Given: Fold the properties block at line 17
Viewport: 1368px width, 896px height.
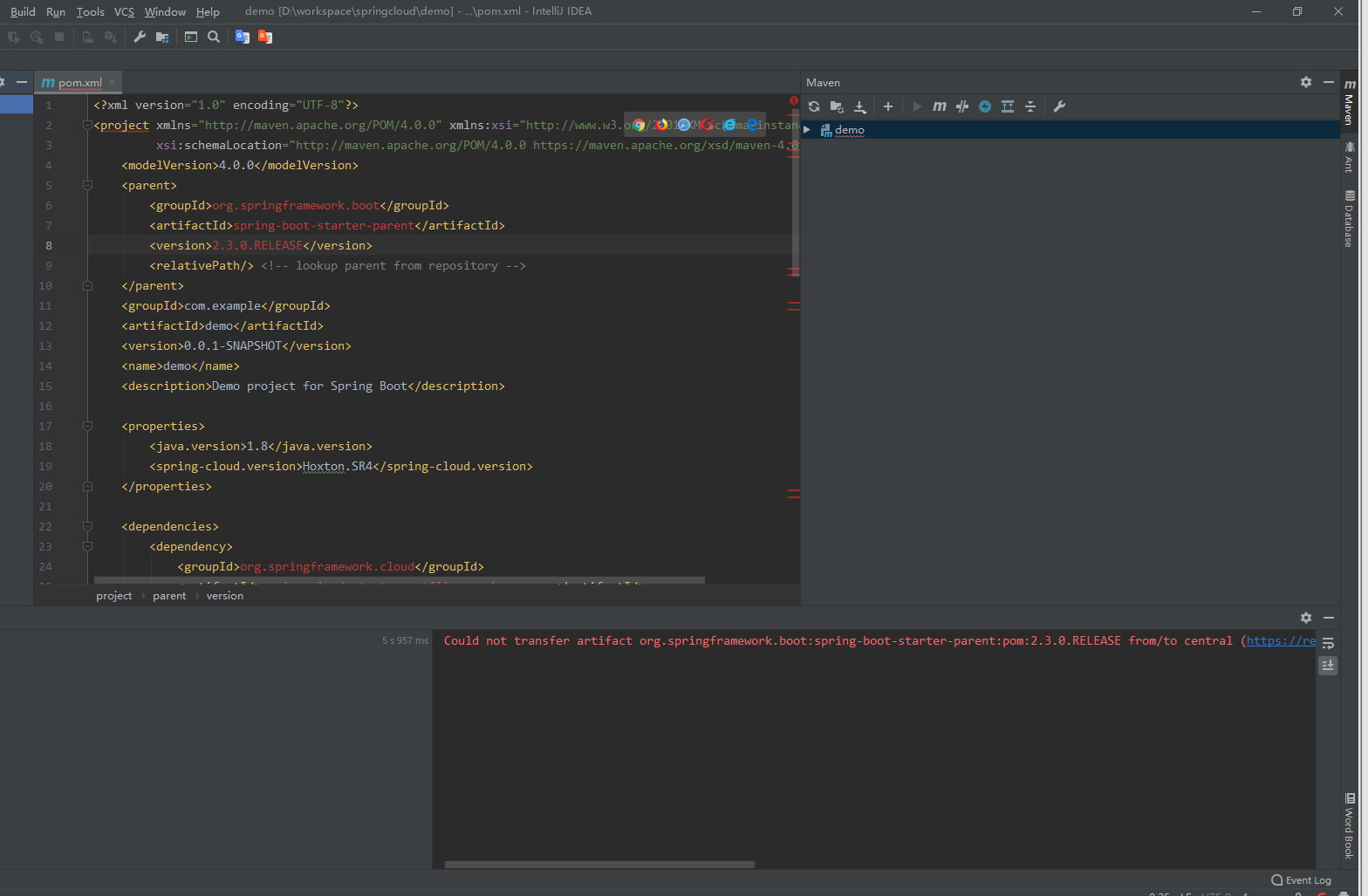Looking at the screenshot, I should [x=87, y=426].
